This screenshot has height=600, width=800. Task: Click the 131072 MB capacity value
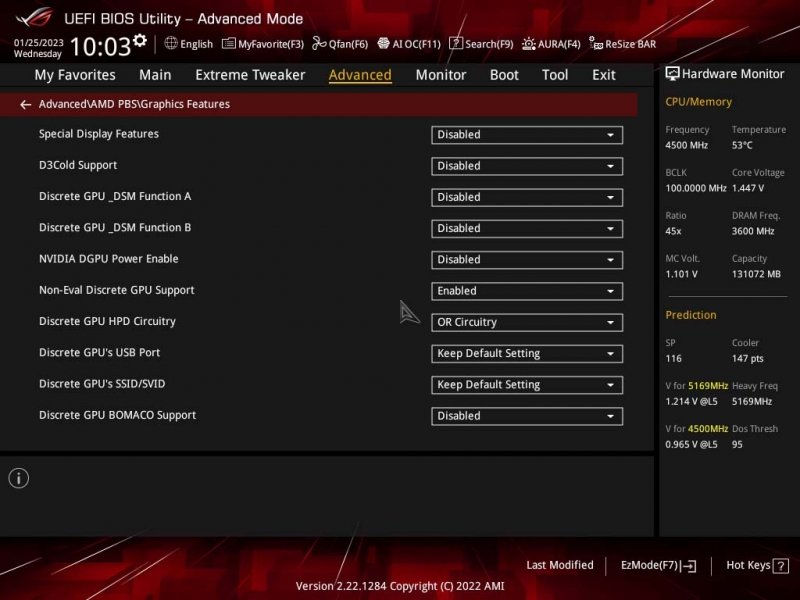(x=756, y=274)
